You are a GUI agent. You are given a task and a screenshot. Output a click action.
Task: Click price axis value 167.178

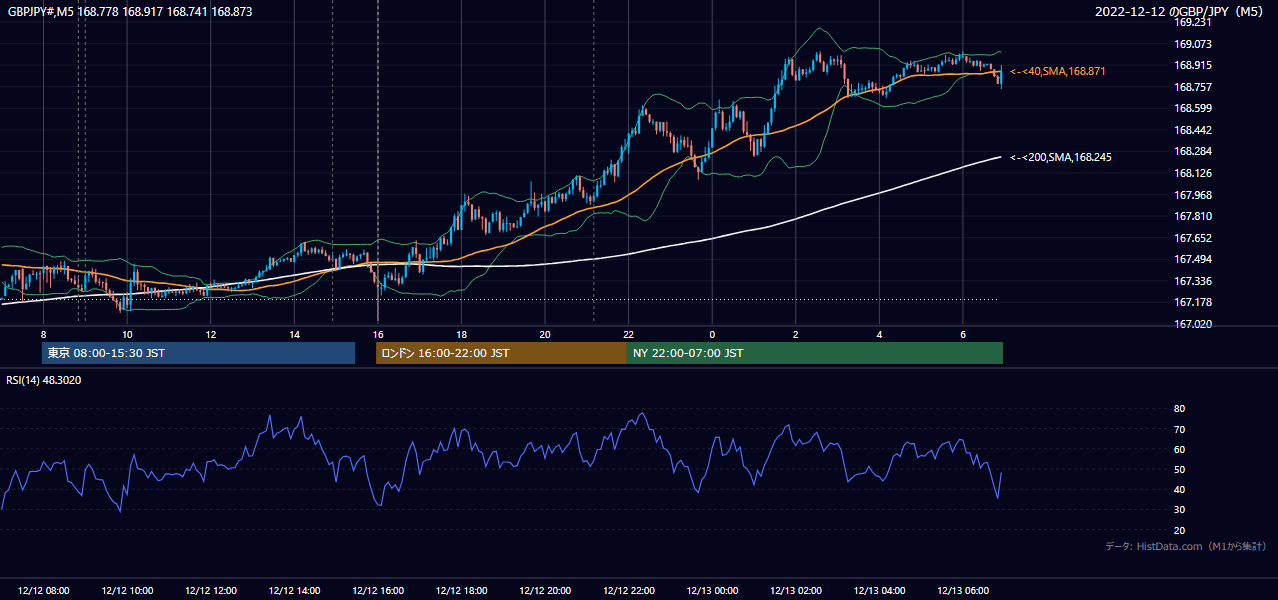pyautogui.click(x=1192, y=303)
